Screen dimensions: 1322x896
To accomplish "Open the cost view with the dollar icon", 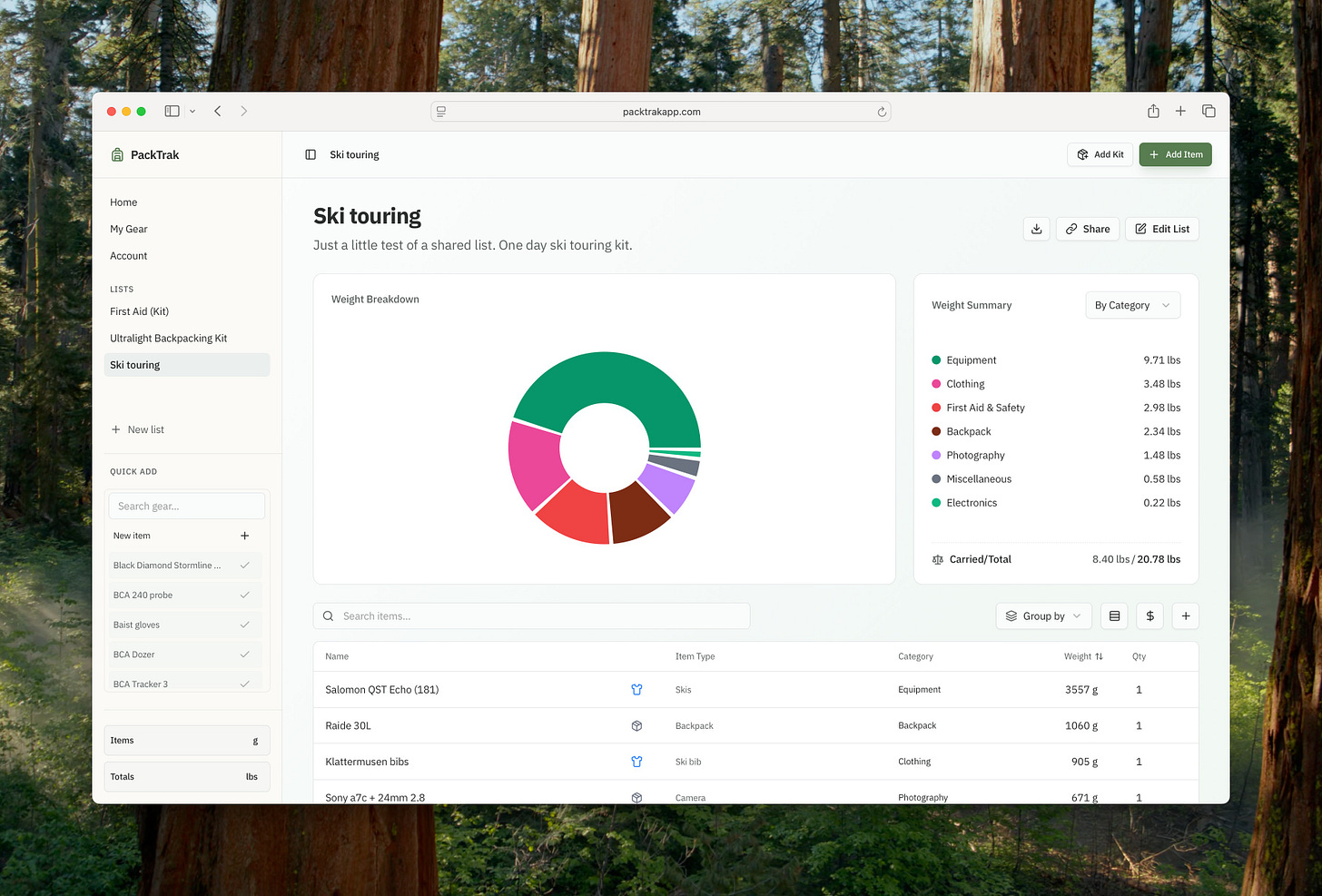I will pyautogui.click(x=1149, y=615).
